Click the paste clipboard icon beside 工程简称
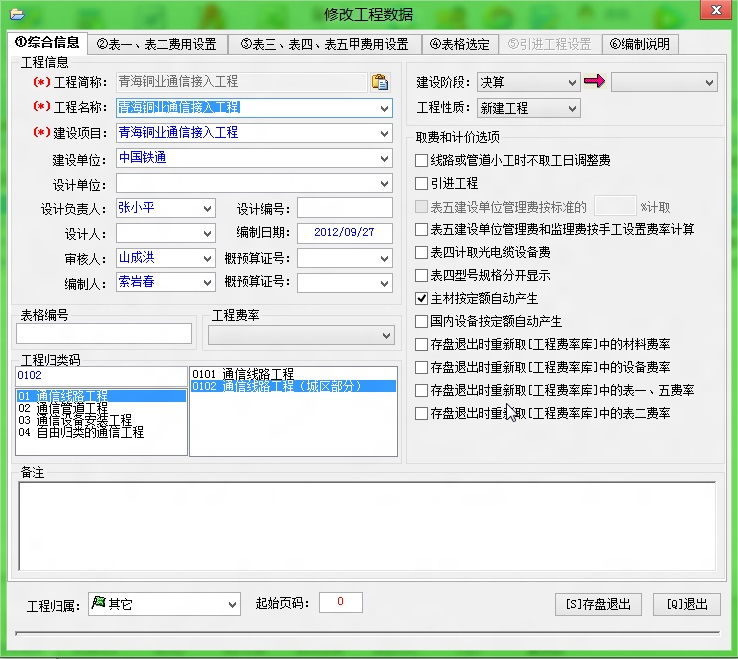738x659 pixels. click(380, 82)
